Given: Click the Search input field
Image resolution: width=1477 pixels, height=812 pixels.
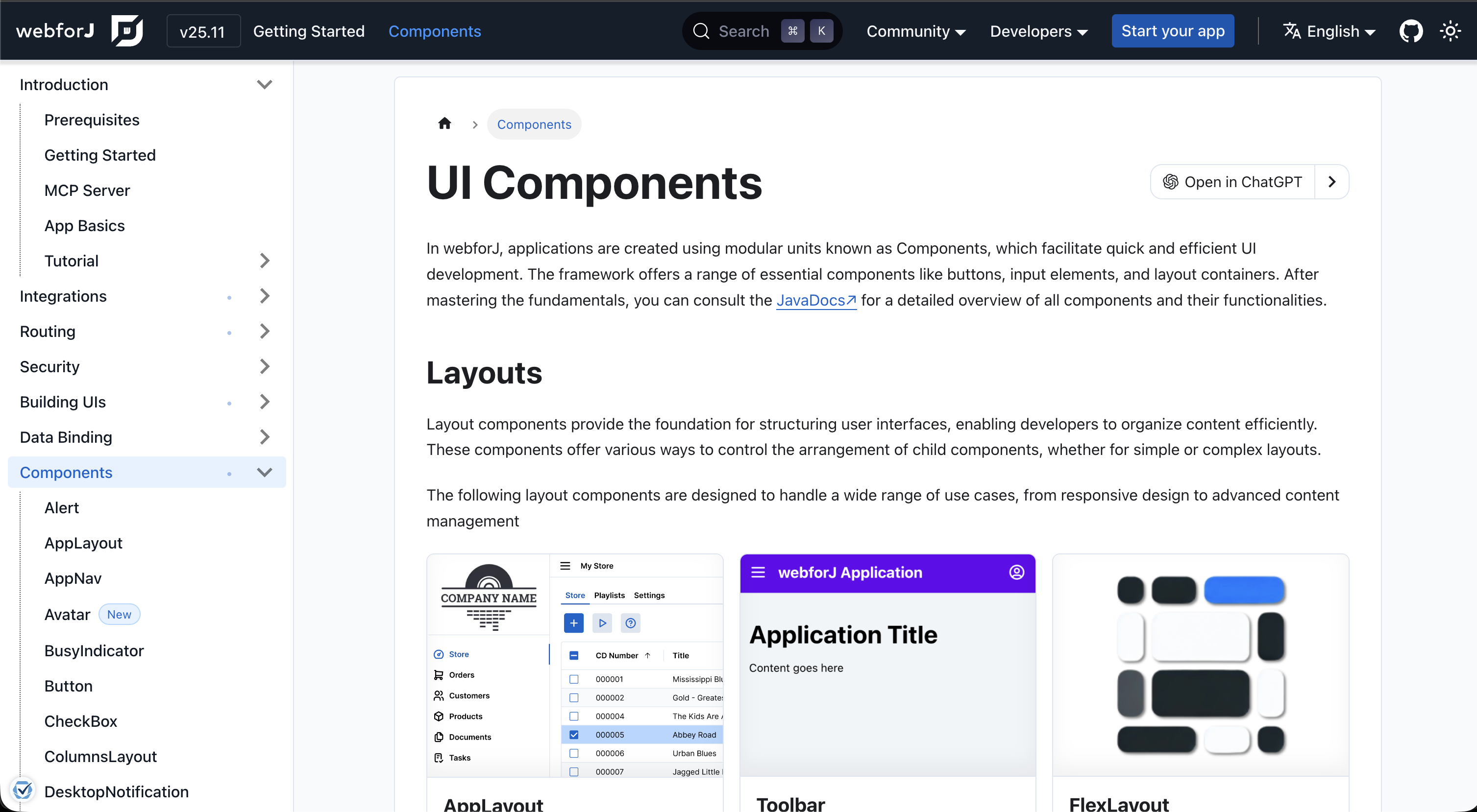Looking at the screenshot, I should click(x=744, y=31).
